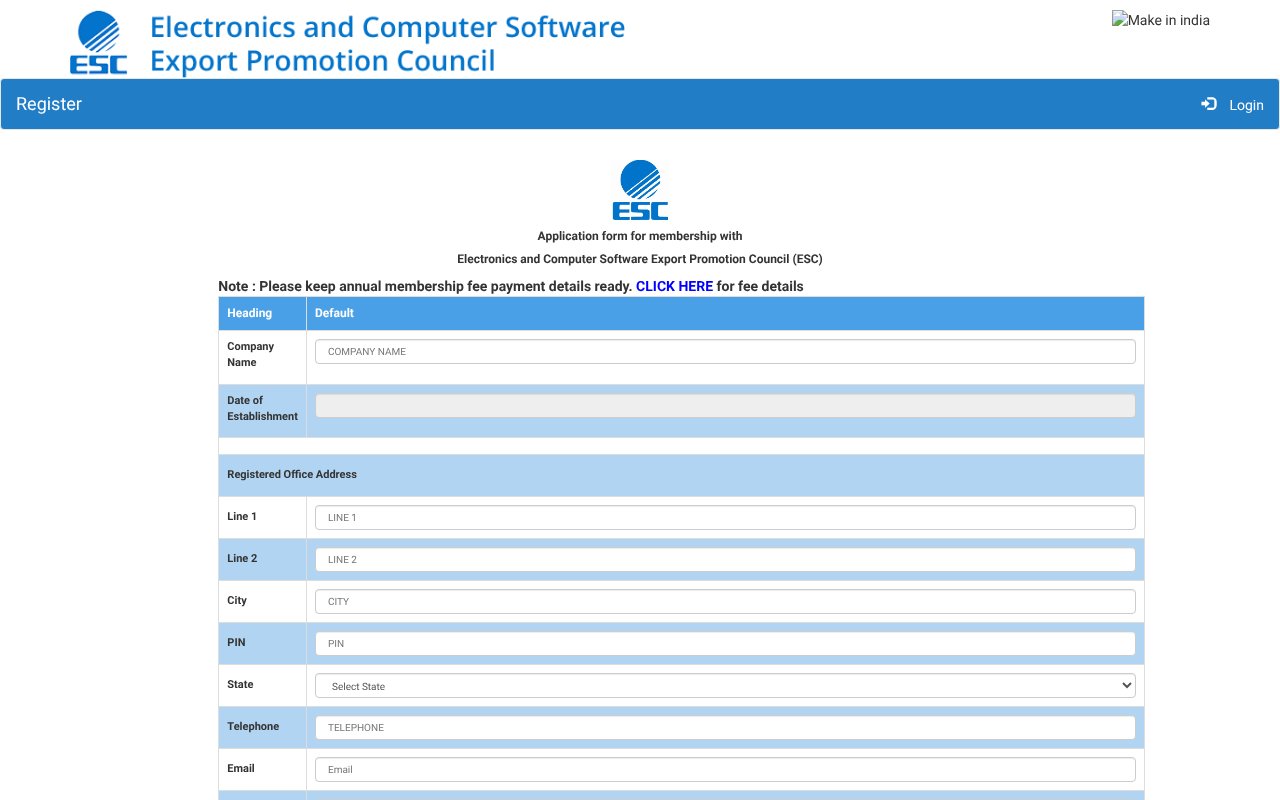Click the COMPANY NAME input field
The height and width of the screenshot is (800, 1280).
[x=725, y=351]
